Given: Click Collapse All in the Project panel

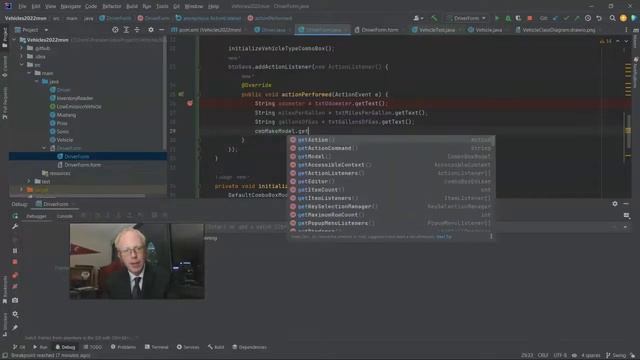Looking at the screenshot, I should [x=137, y=30].
